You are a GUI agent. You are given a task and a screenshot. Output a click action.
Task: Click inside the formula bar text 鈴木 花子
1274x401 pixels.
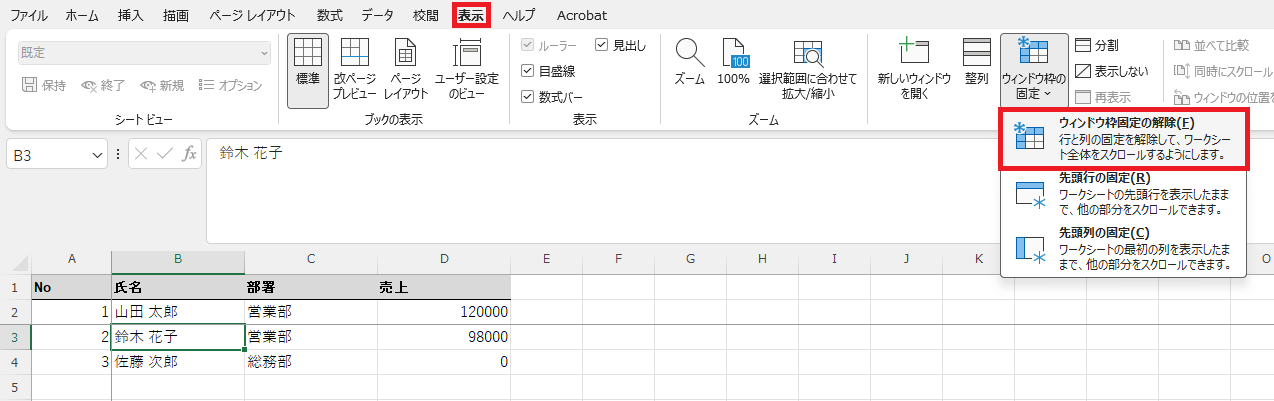pyautogui.click(x=251, y=153)
